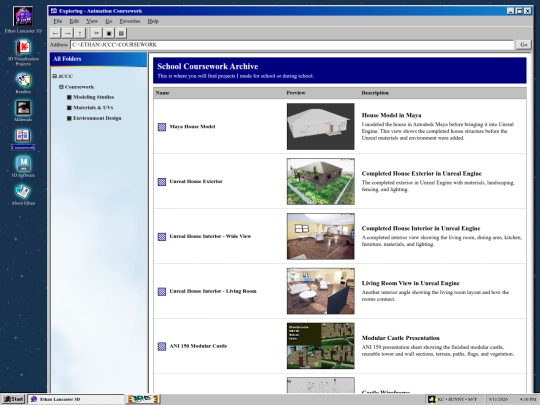Click the Forward arrow toolbar button
The width and height of the screenshot is (540, 405).
(68, 33)
